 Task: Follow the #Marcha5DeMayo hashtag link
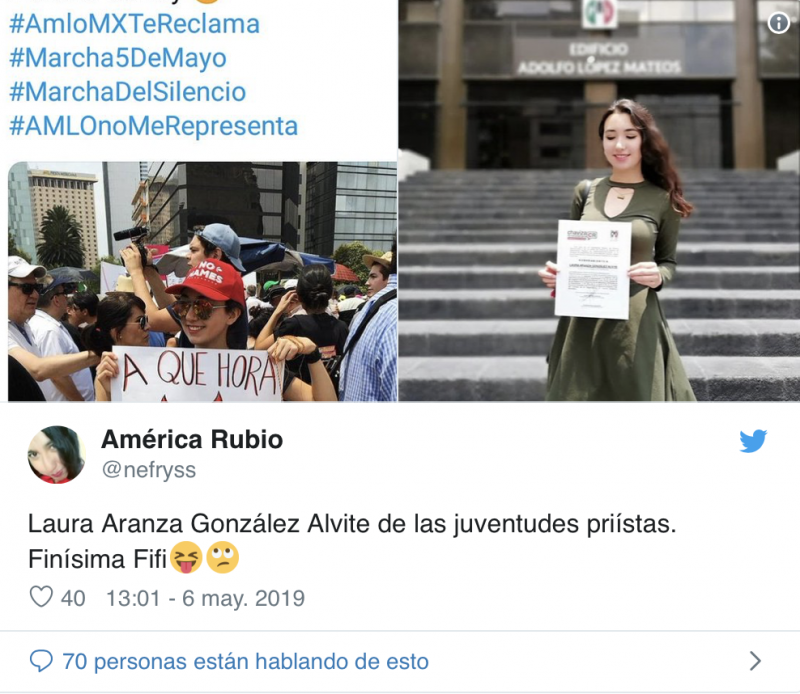tap(118, 58)
